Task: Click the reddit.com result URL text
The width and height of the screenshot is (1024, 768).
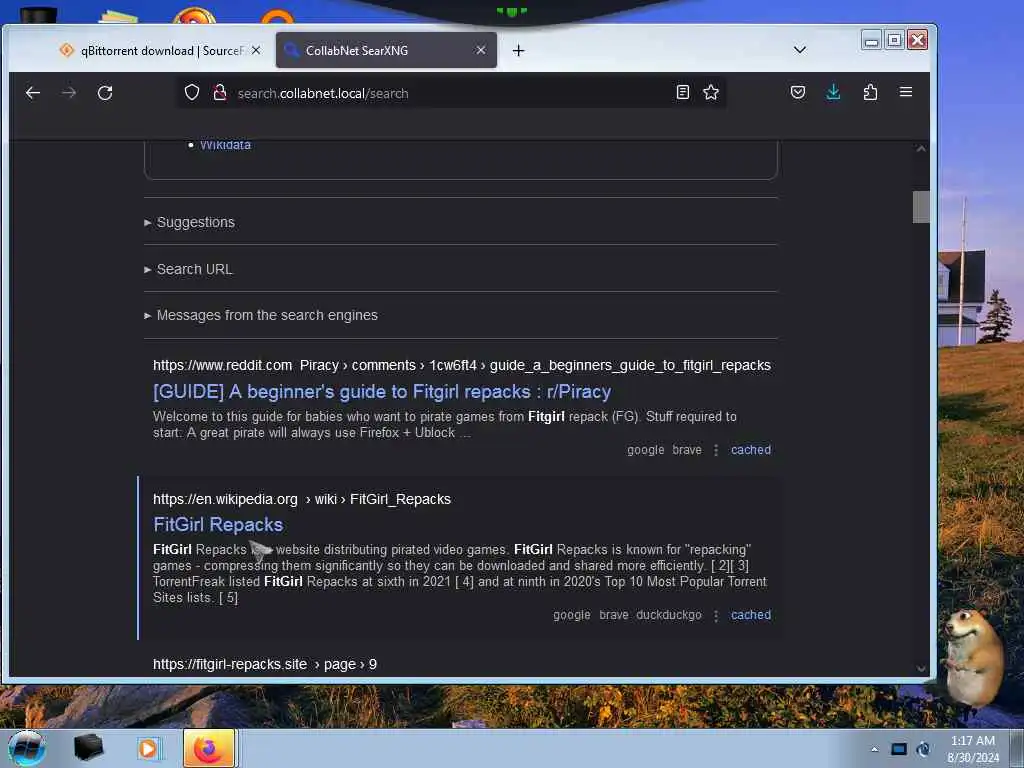Action: pyautogui.click(x=462, y=365)
